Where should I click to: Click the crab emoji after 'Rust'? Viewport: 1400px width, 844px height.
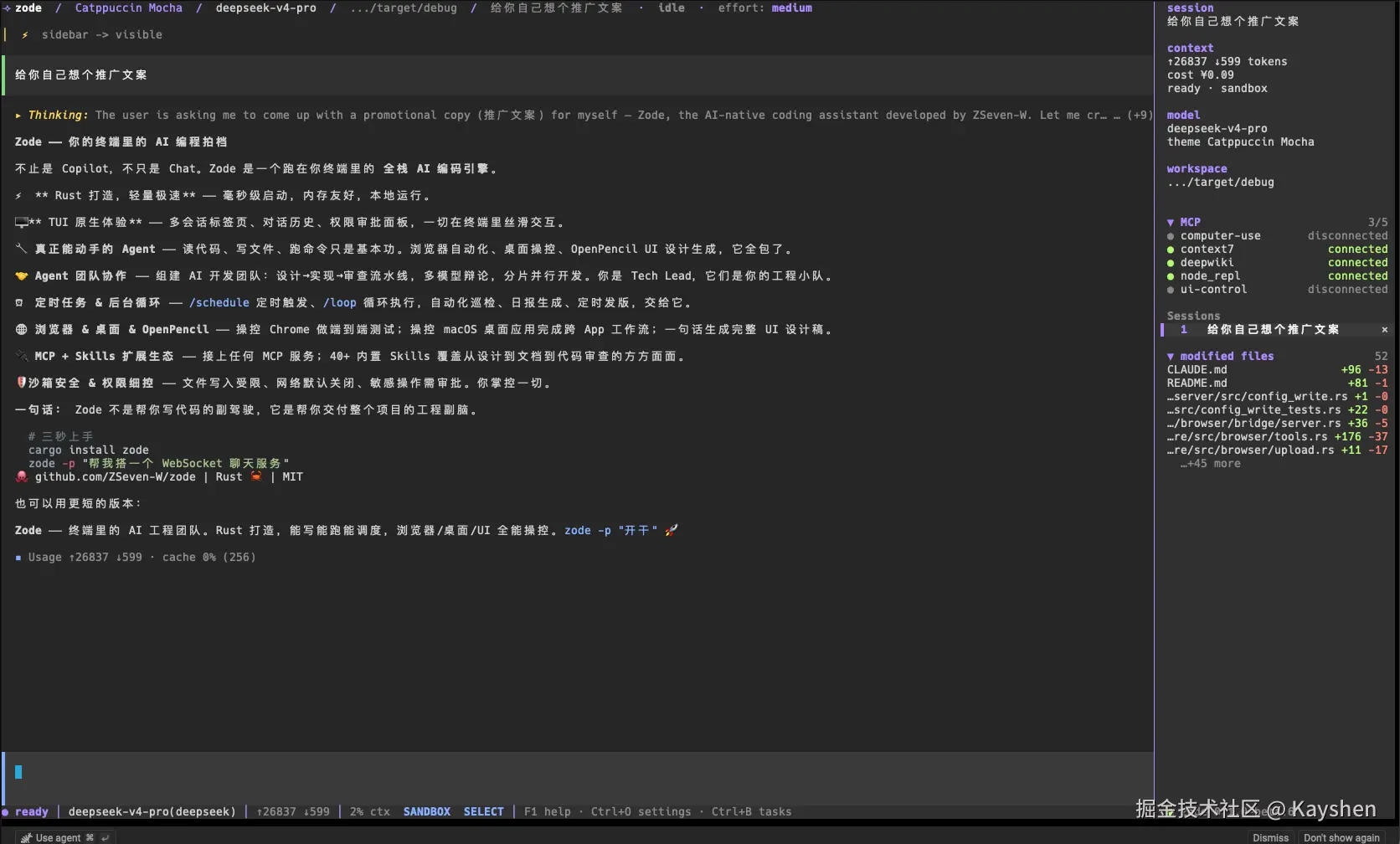pos(256,477)
